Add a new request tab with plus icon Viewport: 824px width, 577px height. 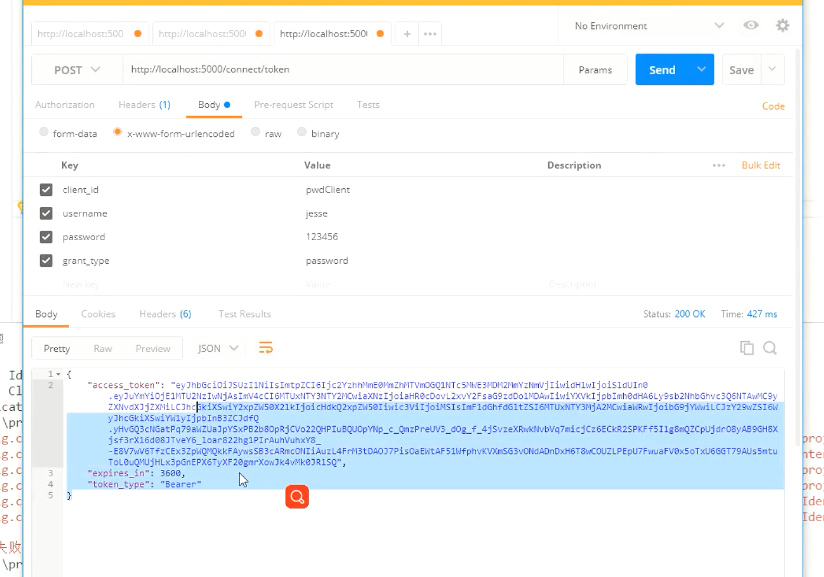coord(407,34)
